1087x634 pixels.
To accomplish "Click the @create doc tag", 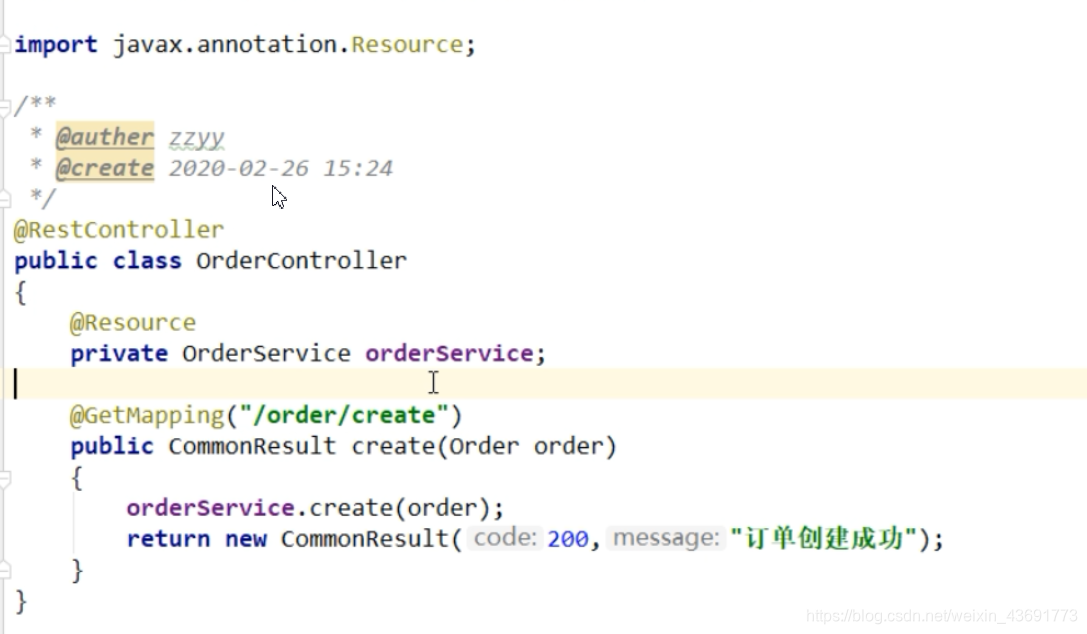I will point(105,168).
